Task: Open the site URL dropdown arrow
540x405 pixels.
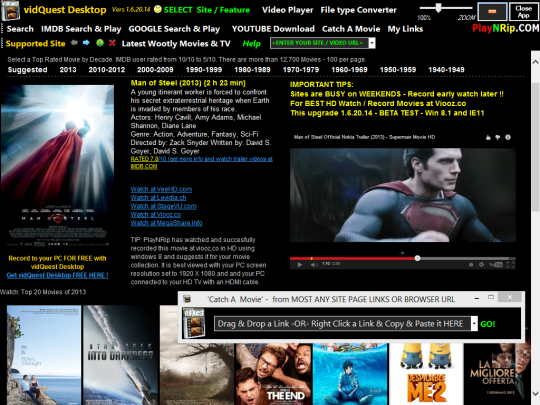Action: click(372, 43)
